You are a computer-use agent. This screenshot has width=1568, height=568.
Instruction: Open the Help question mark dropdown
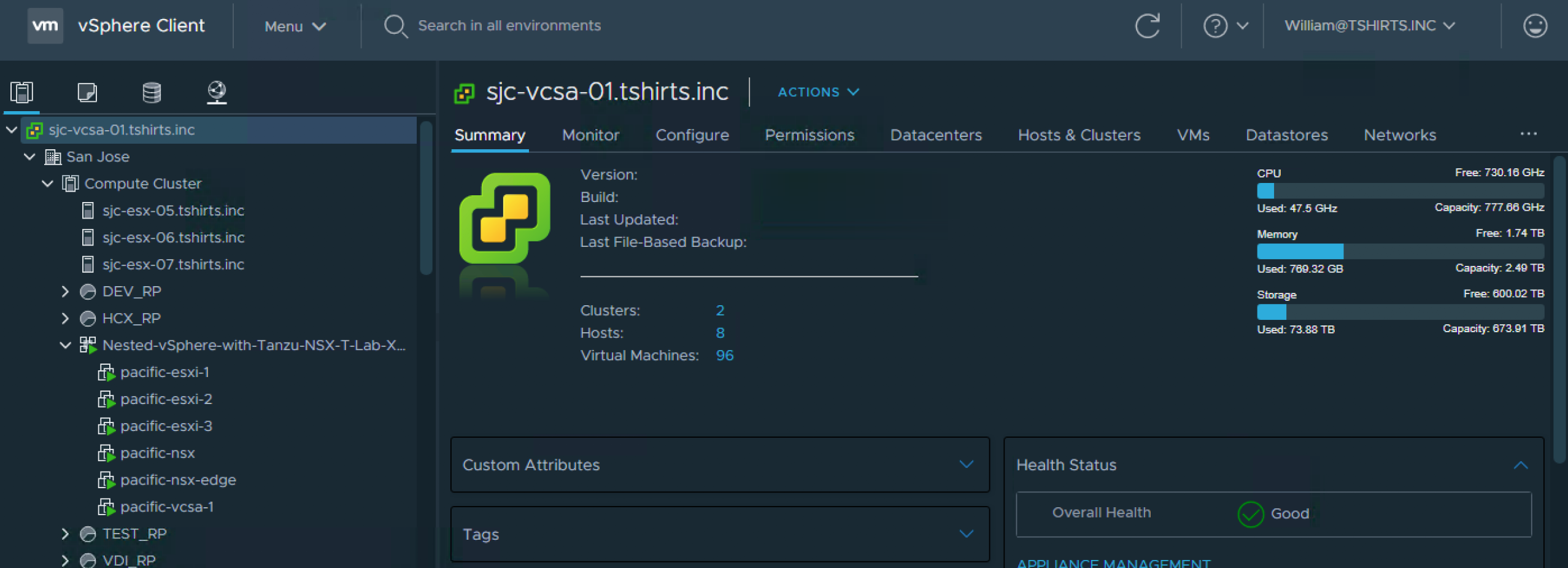1224,26
